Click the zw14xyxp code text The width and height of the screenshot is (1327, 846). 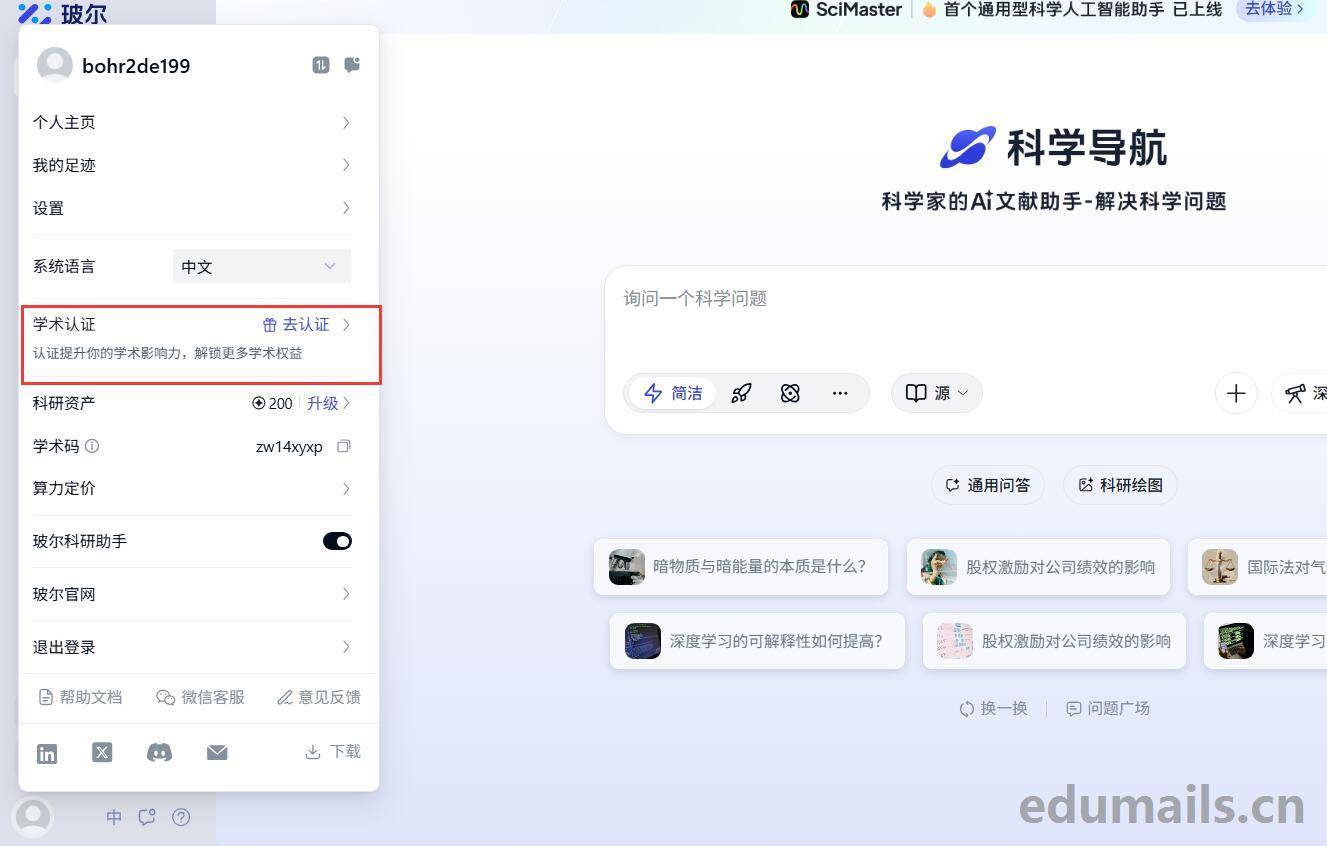(289, 446)
